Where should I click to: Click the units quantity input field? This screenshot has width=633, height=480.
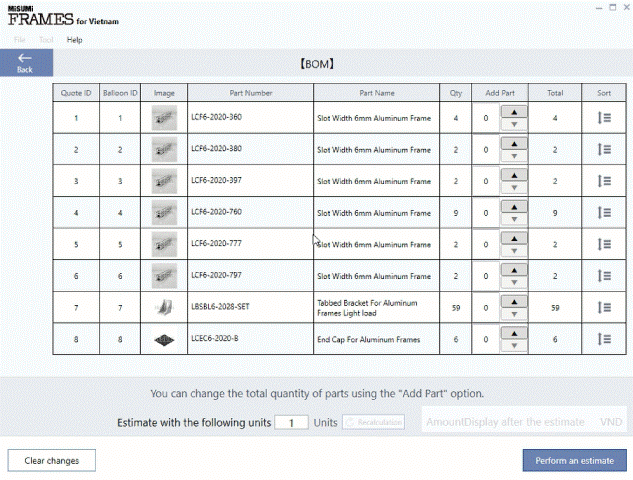point(291,423)
